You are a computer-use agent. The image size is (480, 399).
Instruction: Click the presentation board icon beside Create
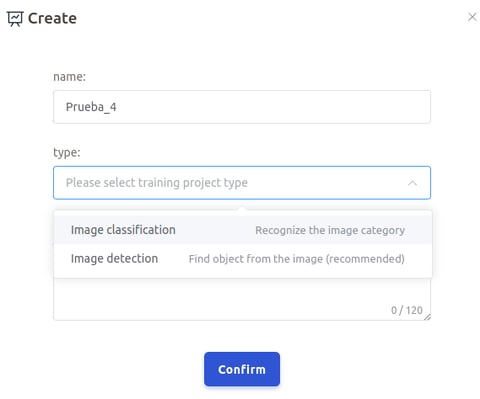tap(15, 19)
